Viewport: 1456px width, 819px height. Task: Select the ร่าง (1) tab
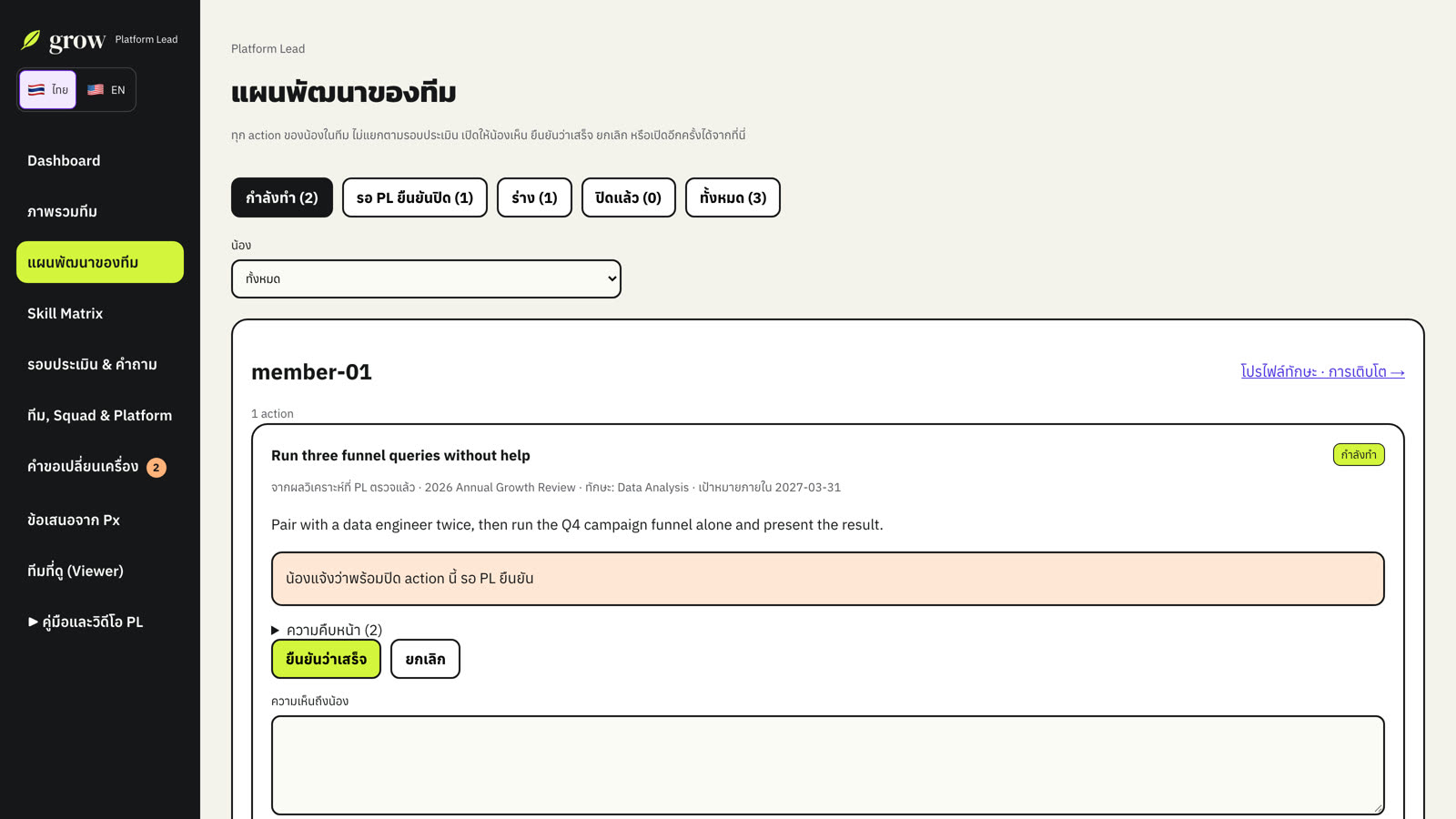[x=534, y=197]
